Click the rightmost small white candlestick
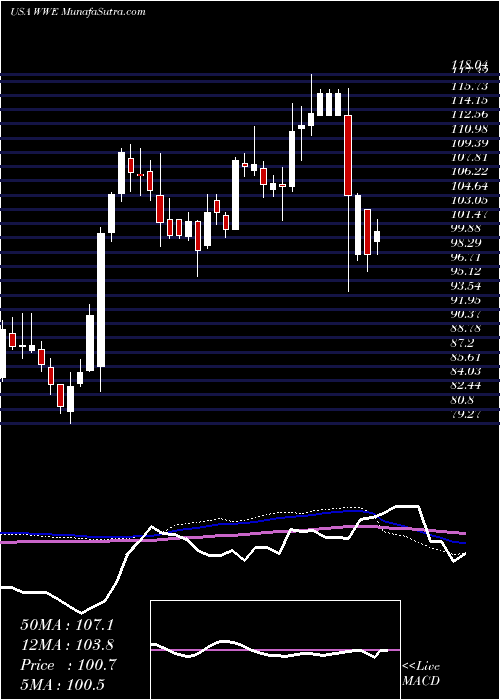Image resolution: width=500 pixels, height=700 pixels. [377, 237]
